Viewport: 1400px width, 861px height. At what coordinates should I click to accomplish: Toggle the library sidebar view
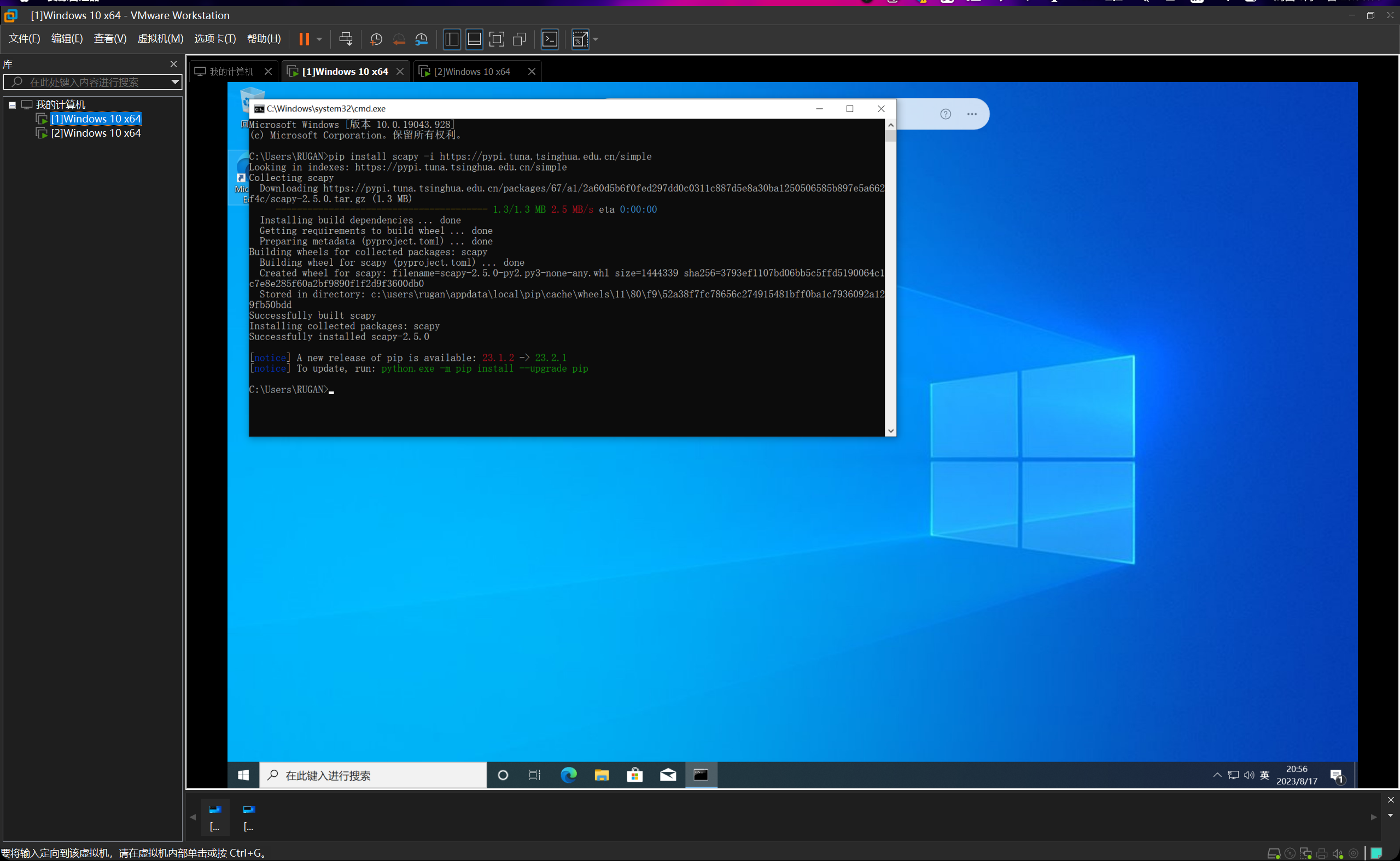(452, 39)
